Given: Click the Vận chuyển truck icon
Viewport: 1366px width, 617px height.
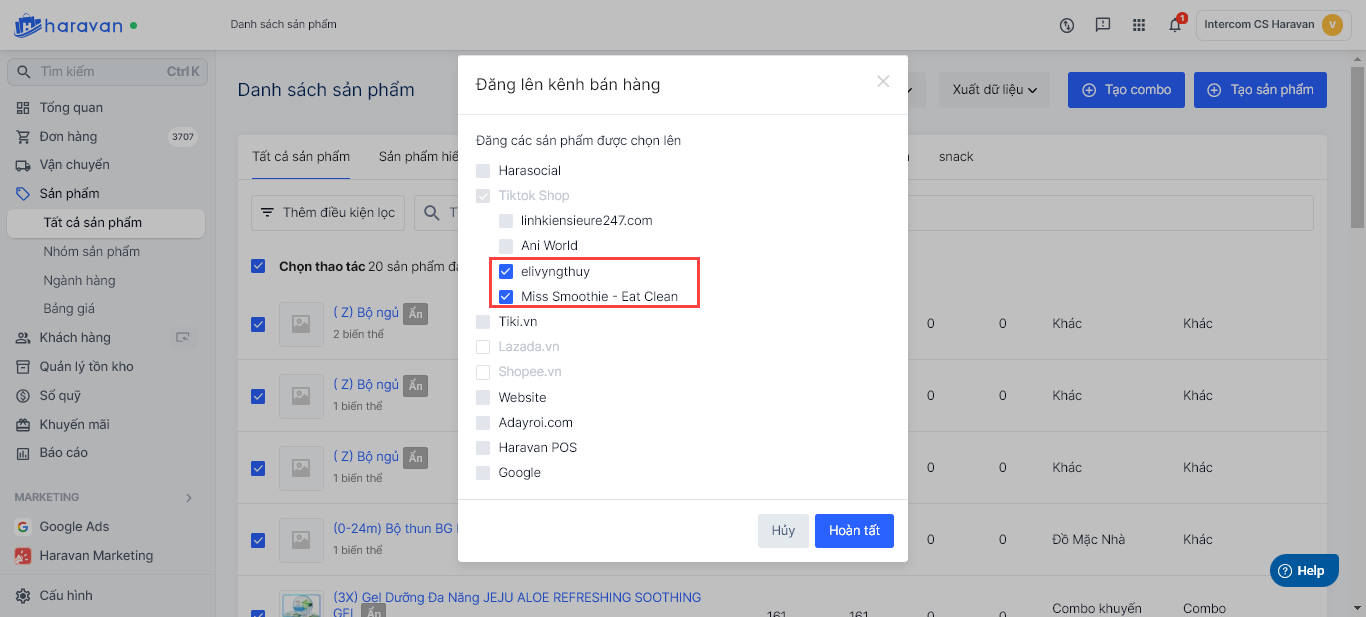Looking at the screenshot, I should click(22, 165).
